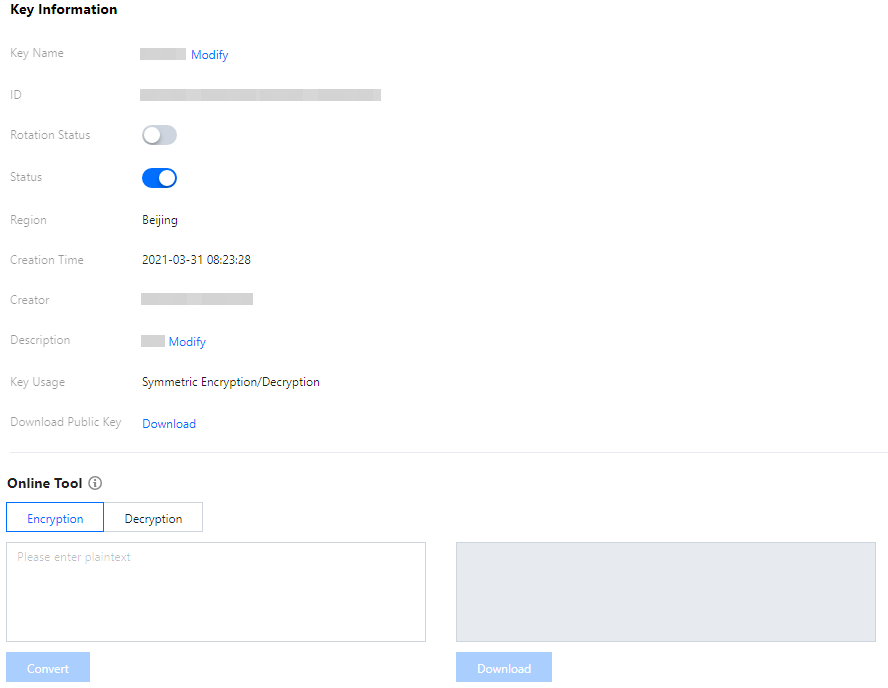Click the Key Information heading
Screen dimensions: 888x688
coord(63,10)
